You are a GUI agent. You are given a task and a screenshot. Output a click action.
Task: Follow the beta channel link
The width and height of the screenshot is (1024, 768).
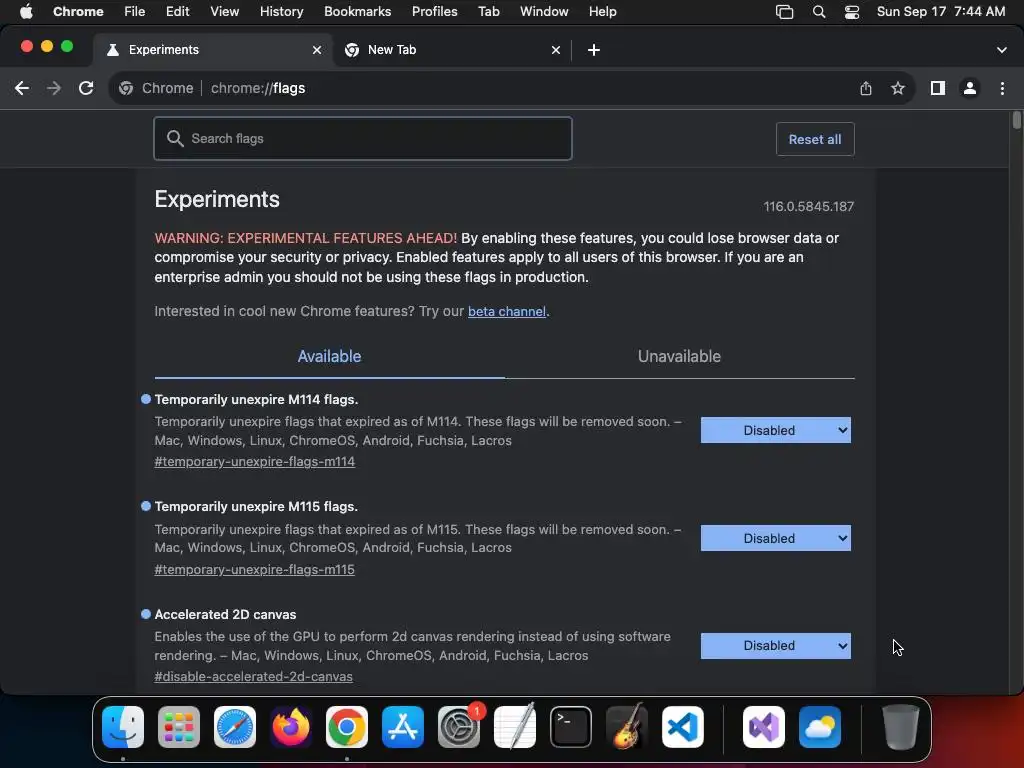[x=507, y=312]
